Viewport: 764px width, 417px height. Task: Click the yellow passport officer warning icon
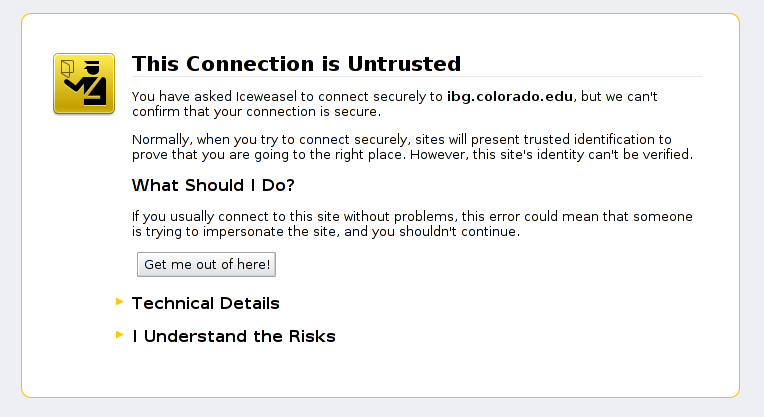(x=84, y=84)
